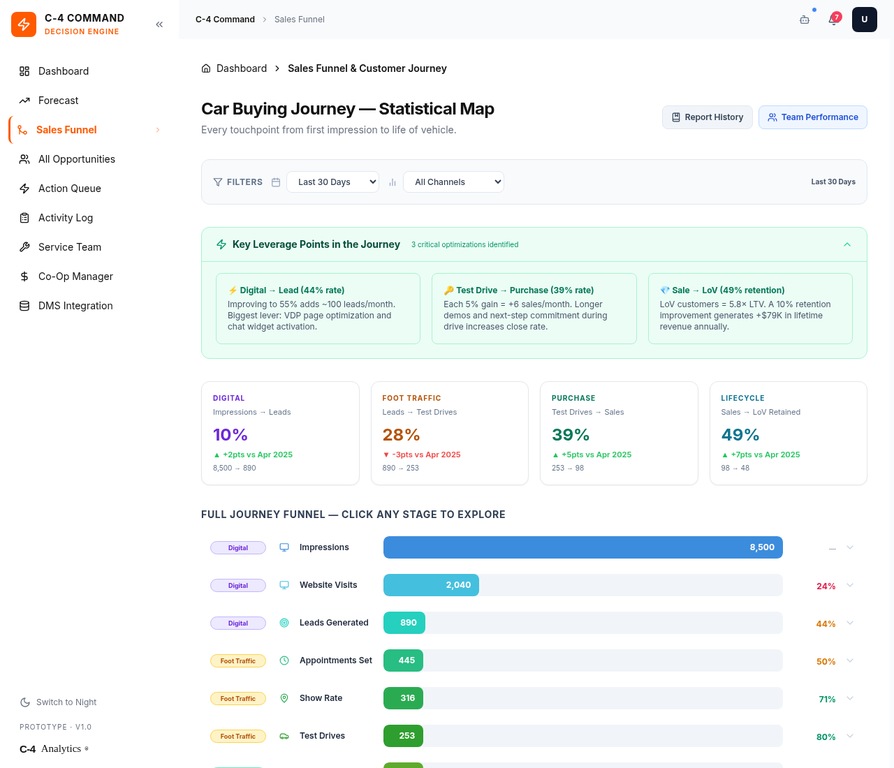Open the Last 30 Days date dropdown
This screenshot has height=768, width=894.
click(333, 182)
